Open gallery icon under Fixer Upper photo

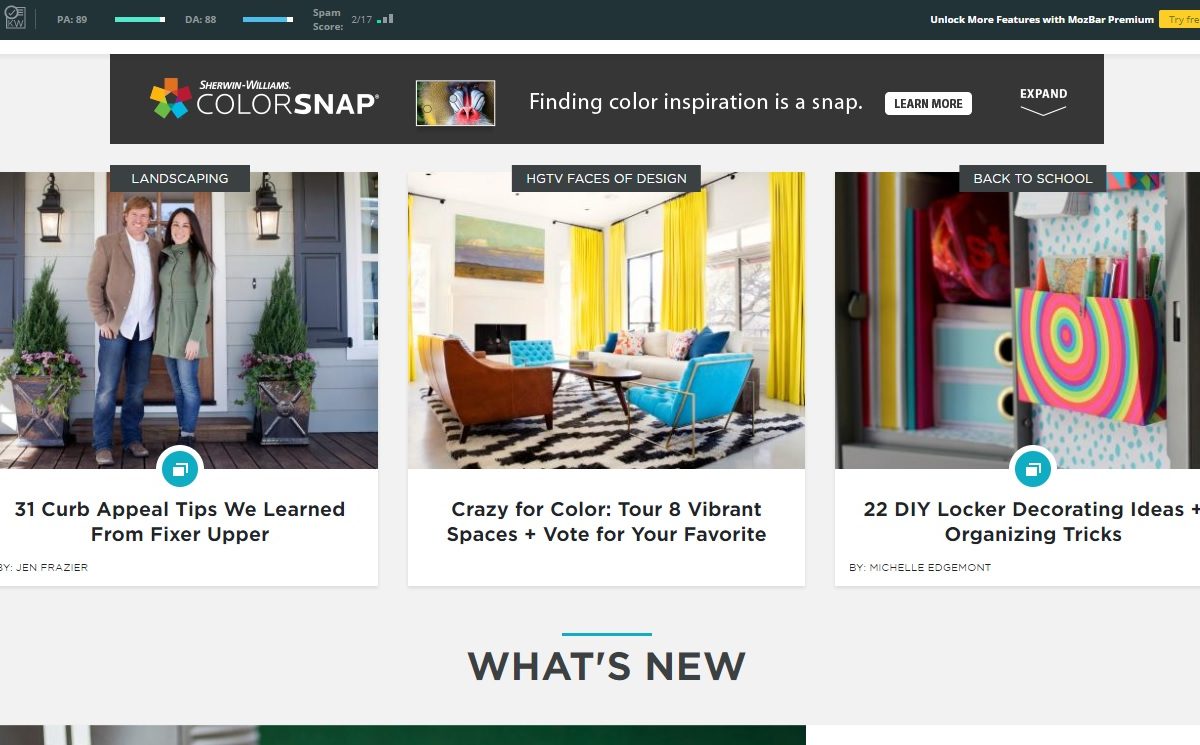[x=180, y=468]
